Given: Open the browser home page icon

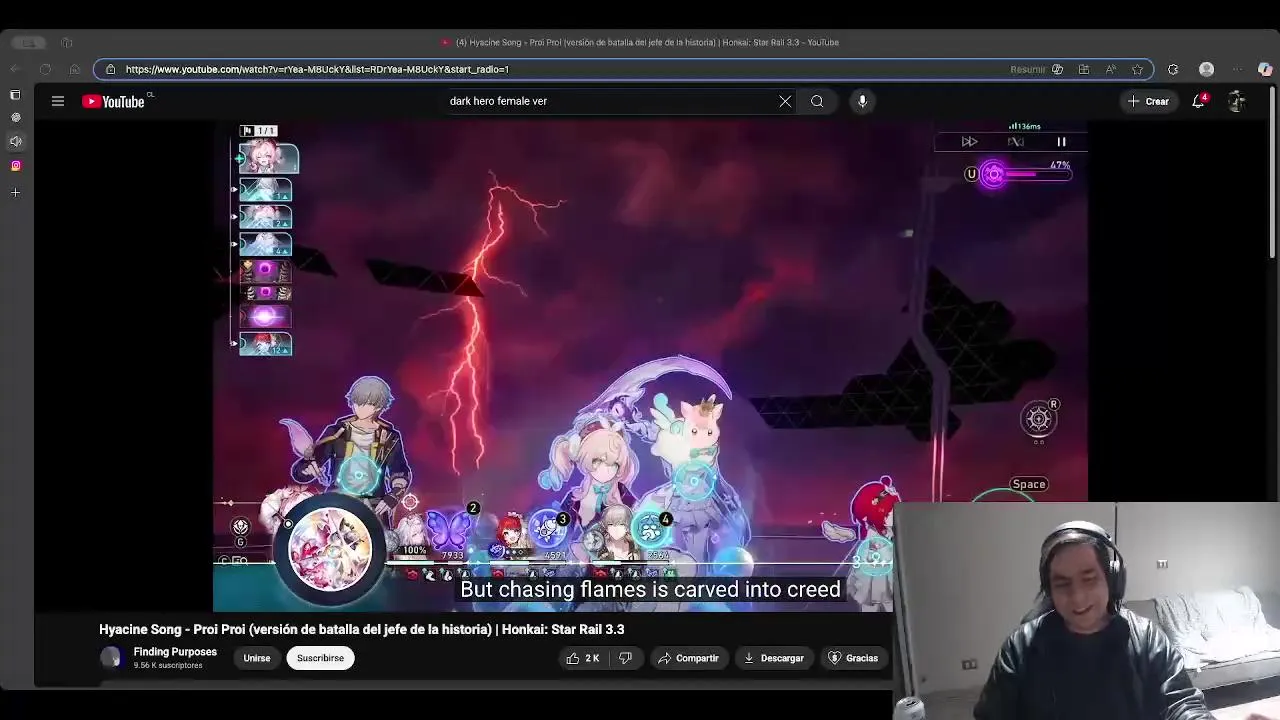Looking at the screenshot, I should click(74, 69).
